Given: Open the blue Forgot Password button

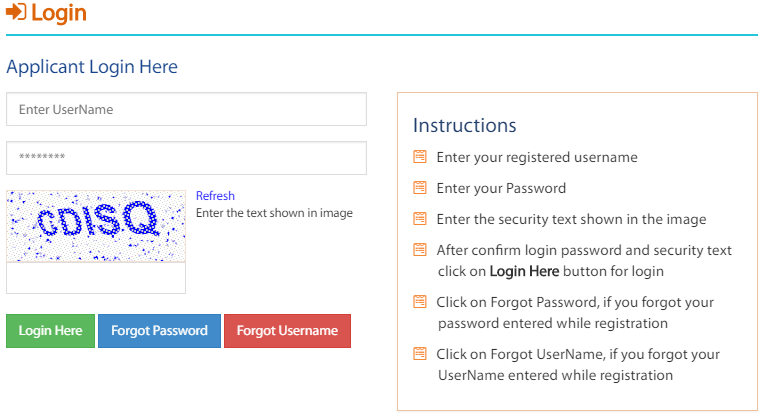Looking at the screenshot, I should [160, 331].
